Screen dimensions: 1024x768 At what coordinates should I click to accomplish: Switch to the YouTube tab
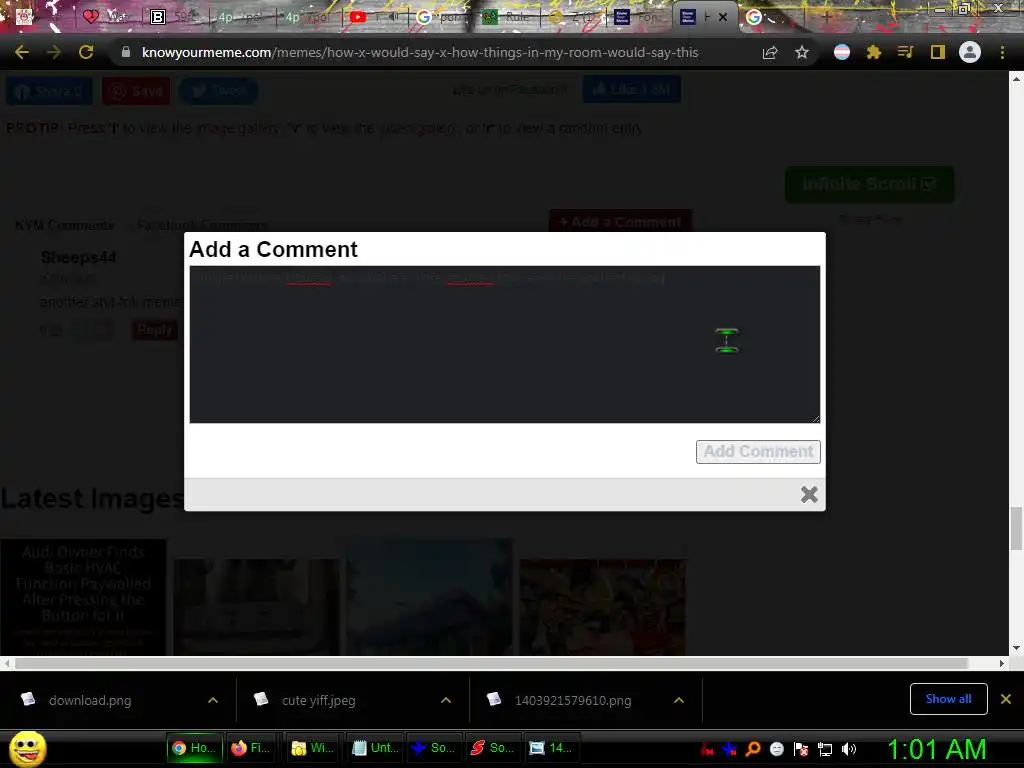[375, 17]
